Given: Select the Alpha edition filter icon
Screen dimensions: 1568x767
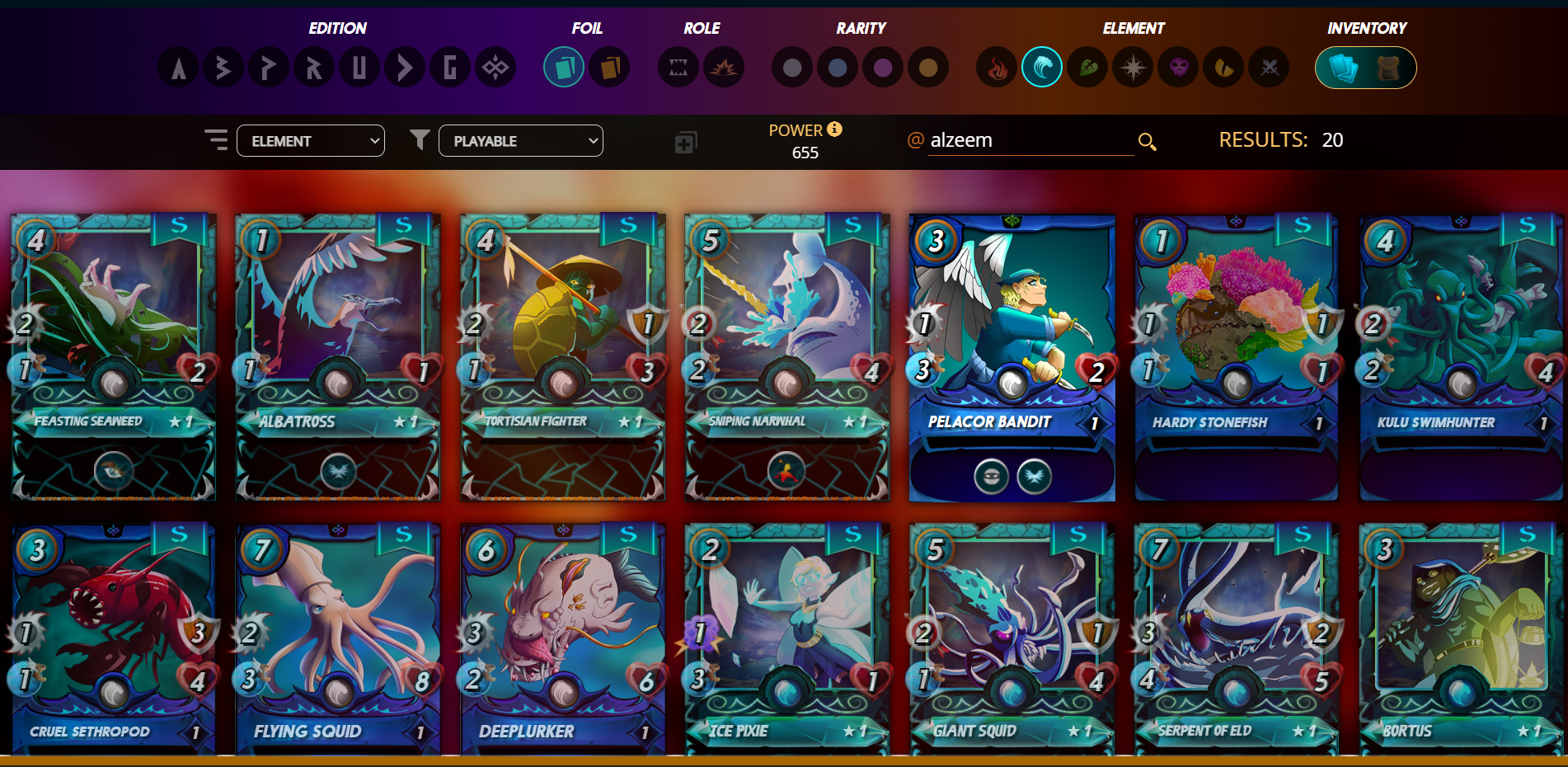Looking at the screenshot, I should point(178,68).
